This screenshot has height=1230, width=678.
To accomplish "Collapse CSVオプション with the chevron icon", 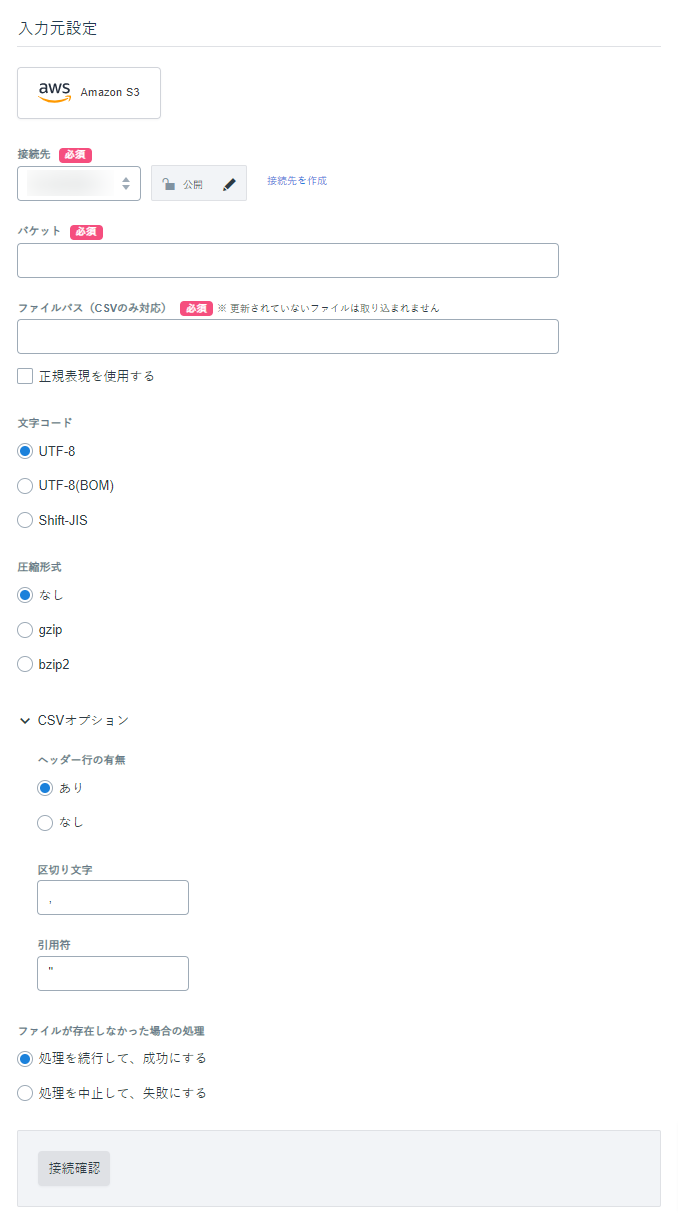I will tap(25, 720).
